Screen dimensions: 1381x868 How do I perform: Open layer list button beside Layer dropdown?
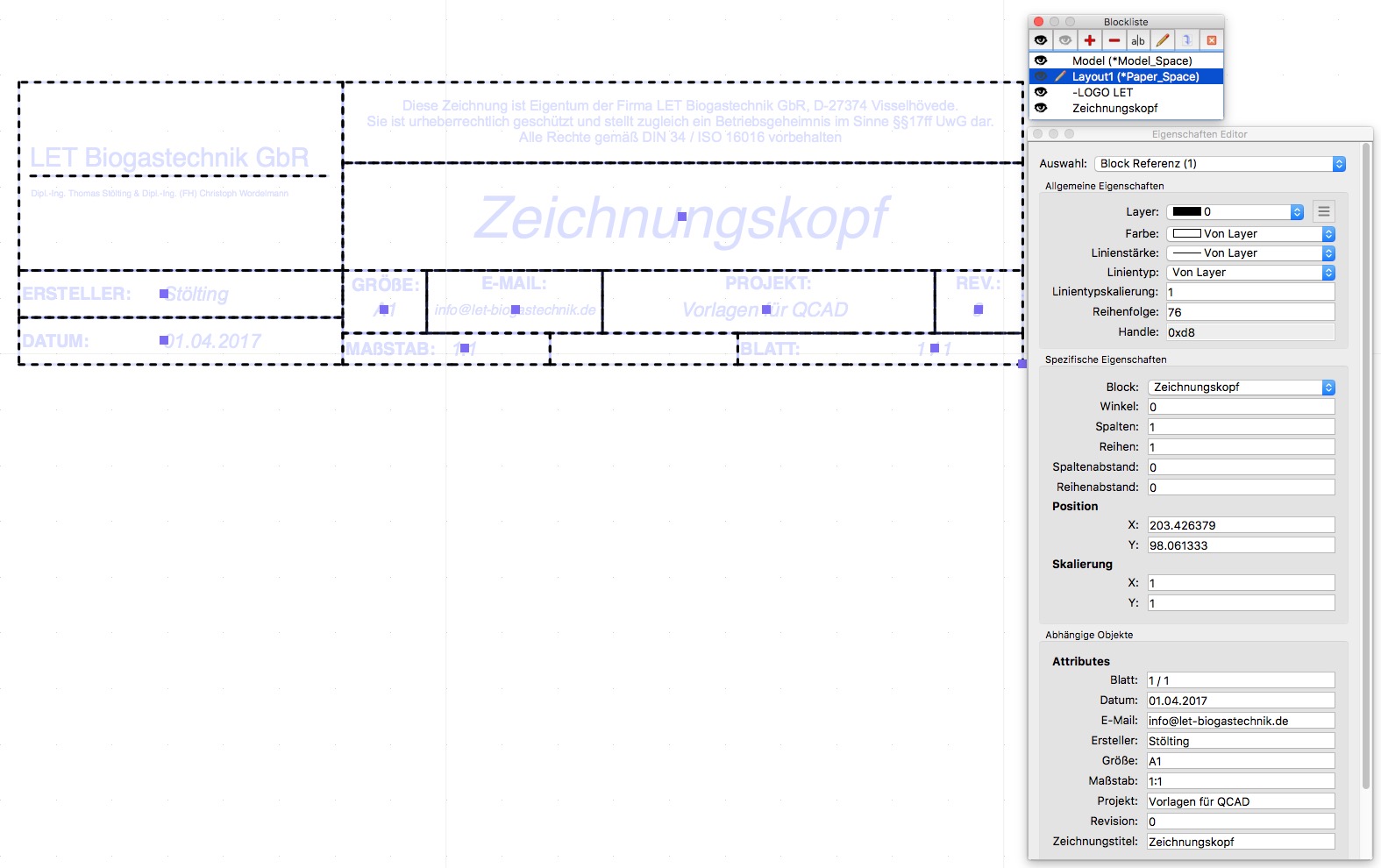1324,211
